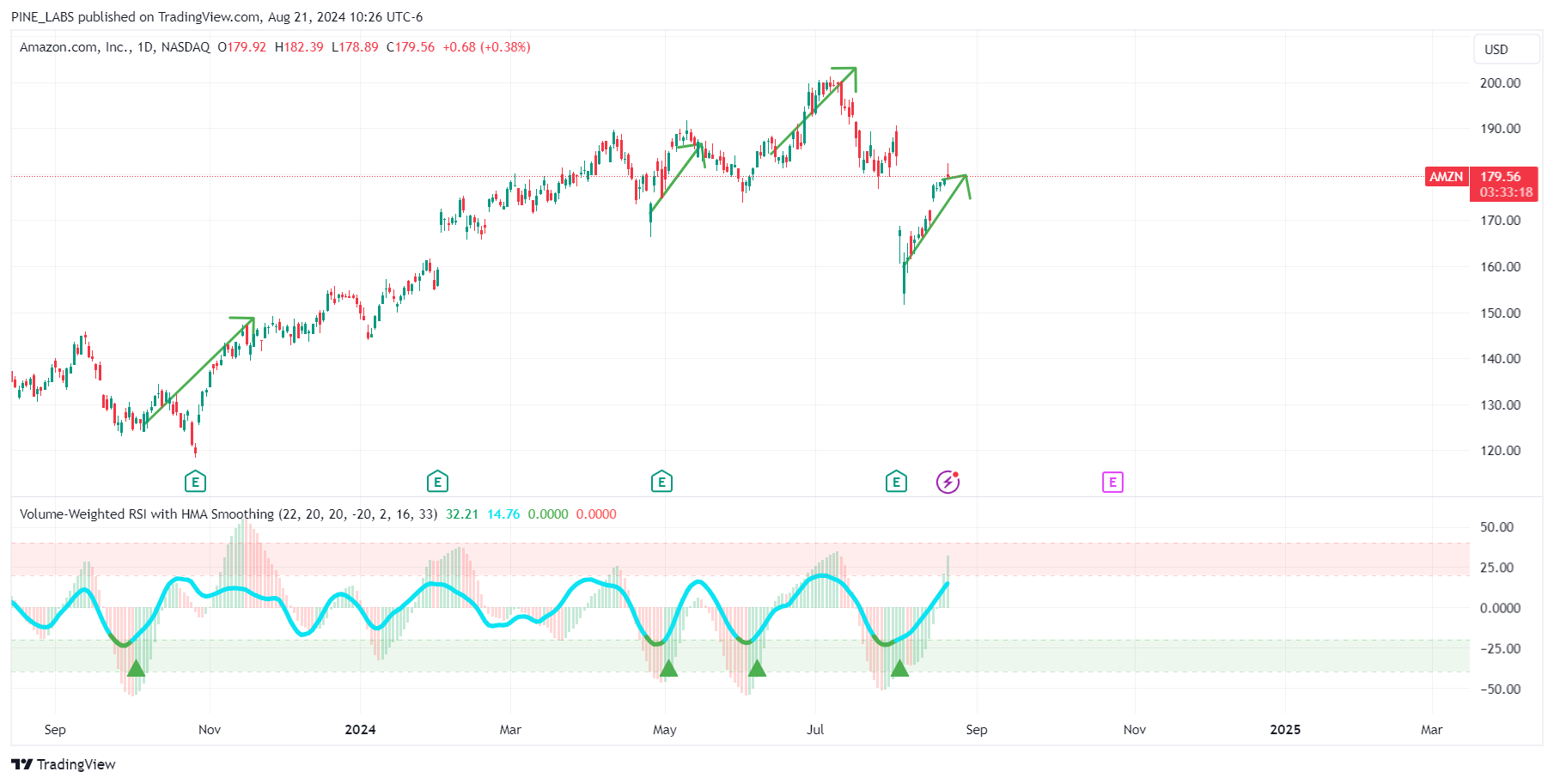
Task: Click the green signal triangle near August
Action: click(x=899, y=668)
